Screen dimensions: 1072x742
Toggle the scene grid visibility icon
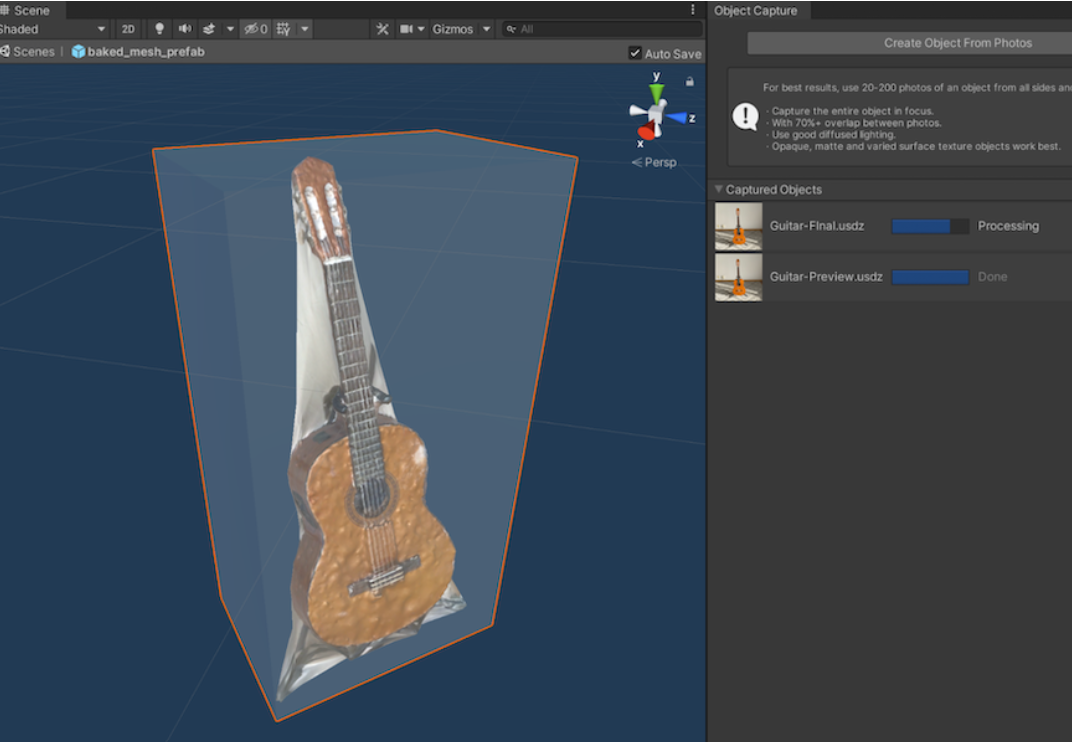pyautogui.click(x=284, y=29)
